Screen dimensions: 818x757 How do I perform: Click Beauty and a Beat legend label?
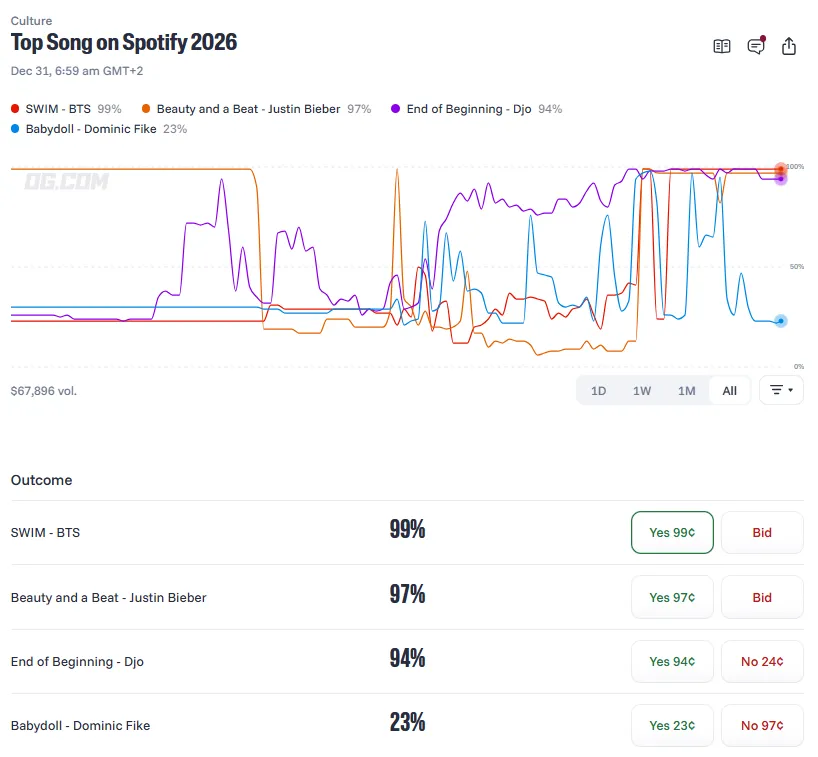point(248,109)
